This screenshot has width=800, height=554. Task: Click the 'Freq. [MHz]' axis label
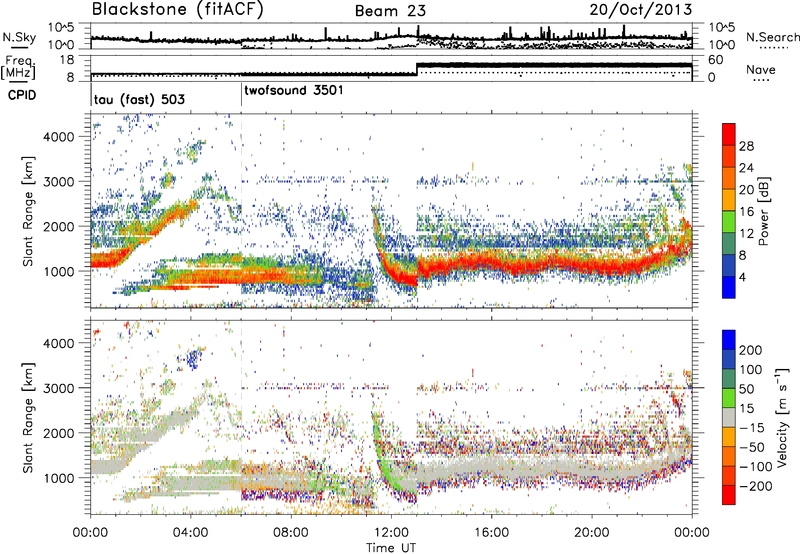click(x=18, y=68)
